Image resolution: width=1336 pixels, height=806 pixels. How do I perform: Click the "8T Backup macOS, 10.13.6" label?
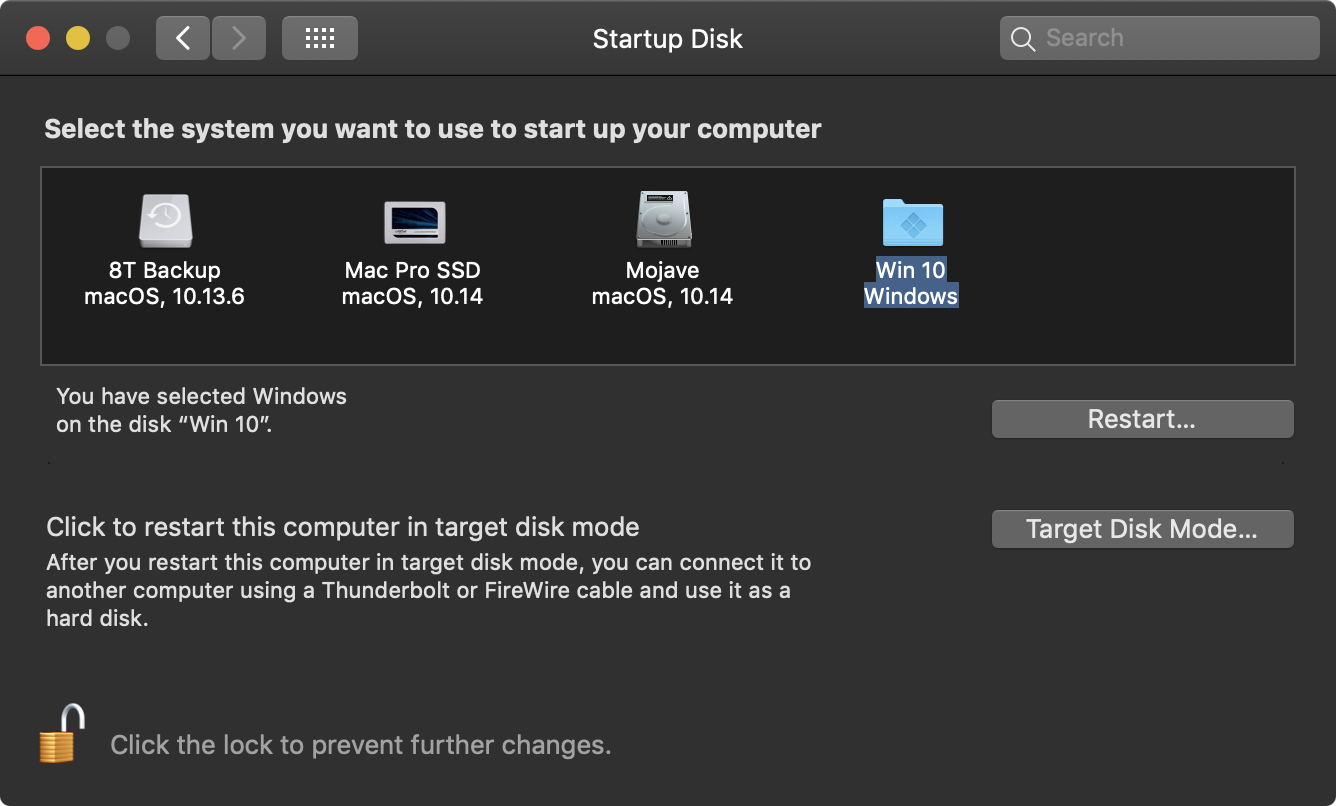point(165,283)
